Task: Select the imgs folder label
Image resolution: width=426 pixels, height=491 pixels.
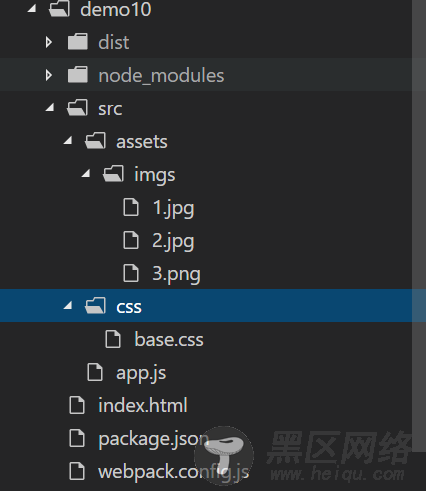Action: pos(154,175)
